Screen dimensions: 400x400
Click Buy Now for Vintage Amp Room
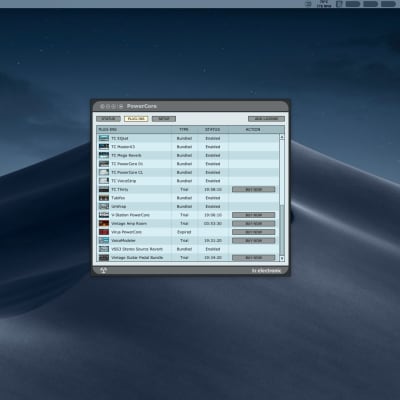point(254,223)
